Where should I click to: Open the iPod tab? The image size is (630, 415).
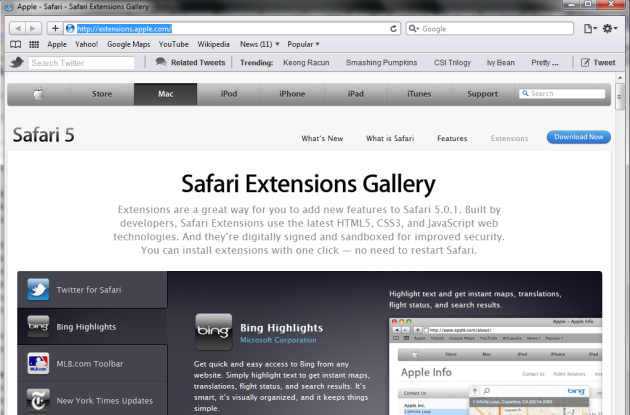229,94
